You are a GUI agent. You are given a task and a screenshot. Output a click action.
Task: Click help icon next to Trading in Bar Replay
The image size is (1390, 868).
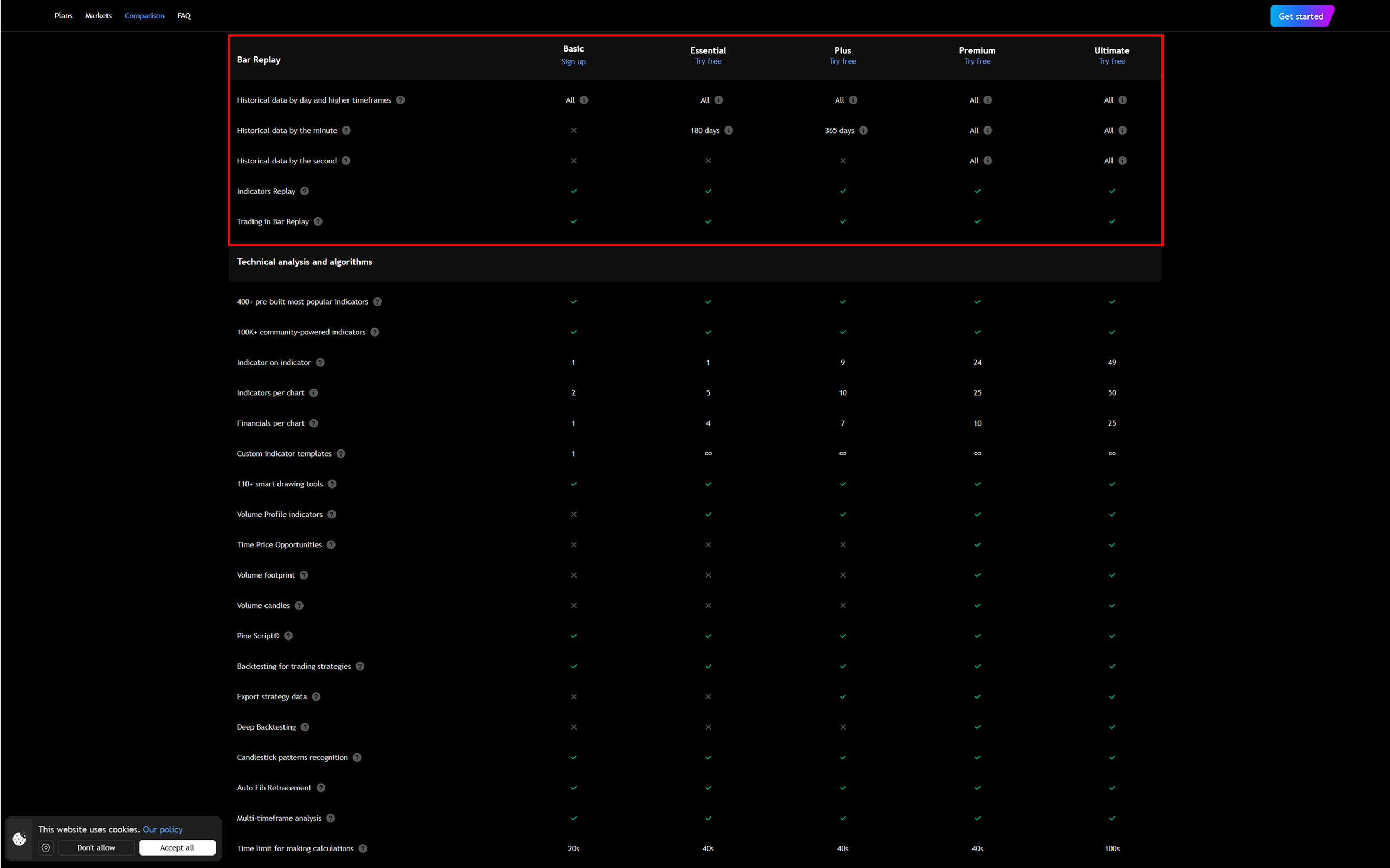[x=318, y=221]
